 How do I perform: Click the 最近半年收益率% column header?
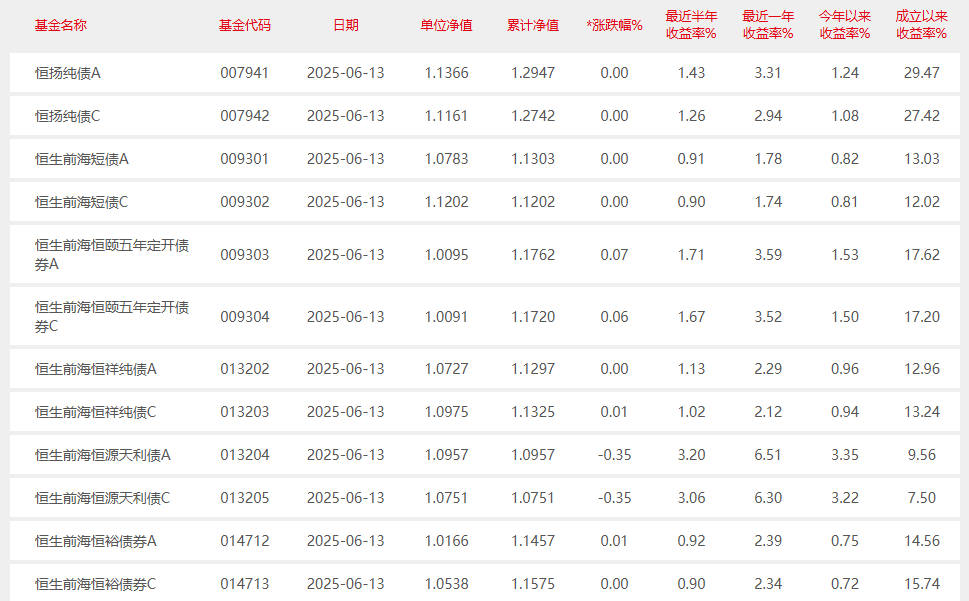(691, 25)
